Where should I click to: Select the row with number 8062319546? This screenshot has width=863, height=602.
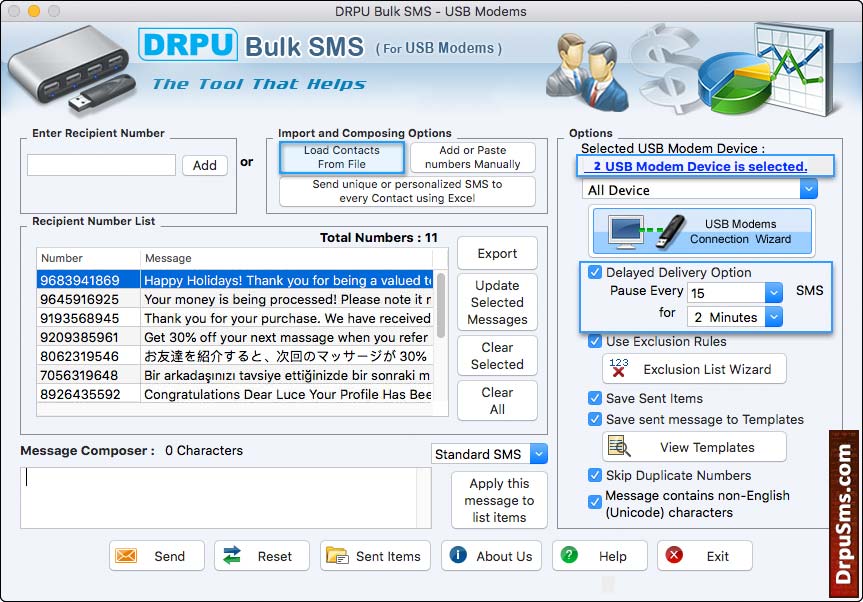pos(235,356)
